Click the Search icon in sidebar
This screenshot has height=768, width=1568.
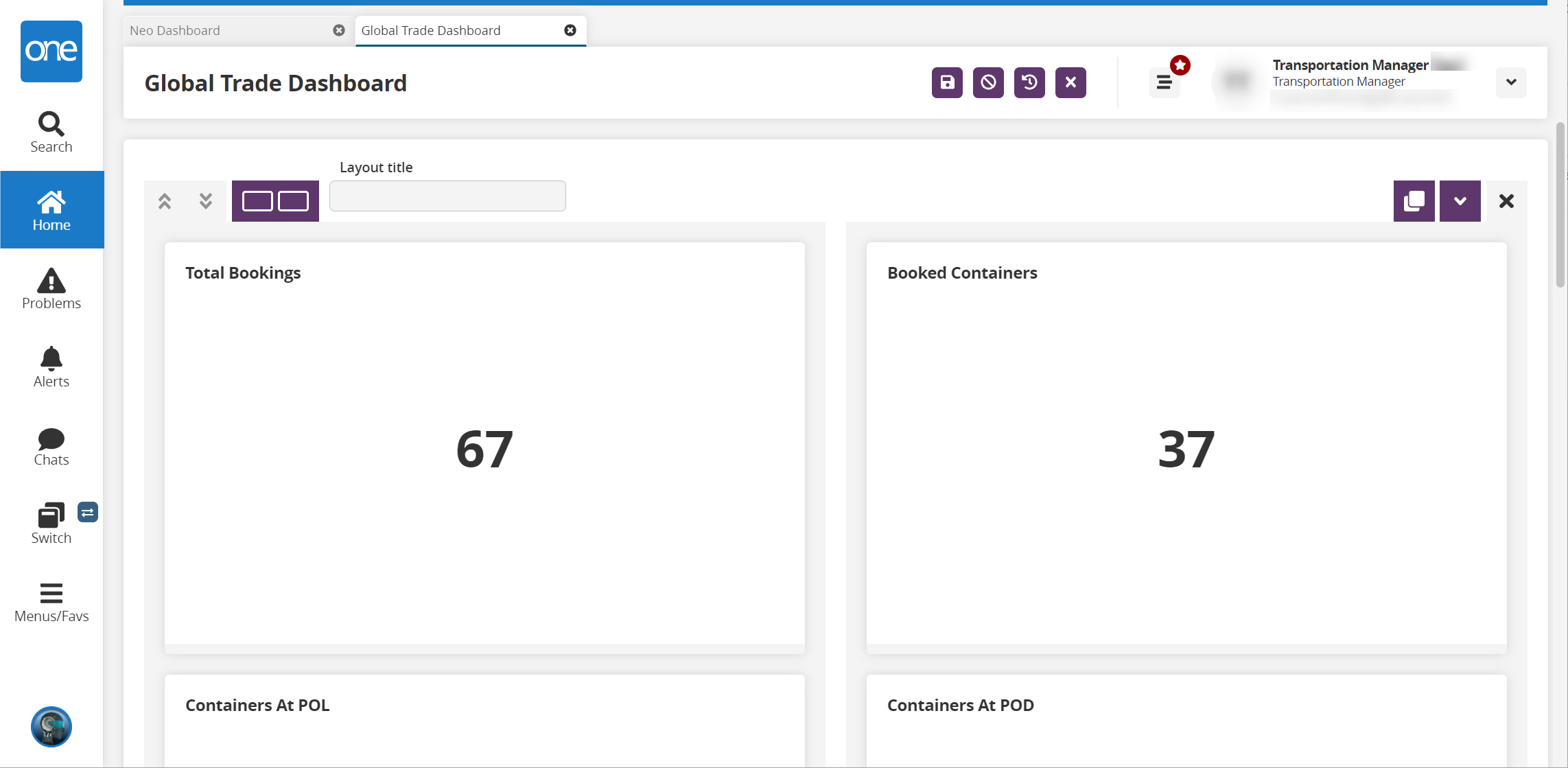click(51, 131)
